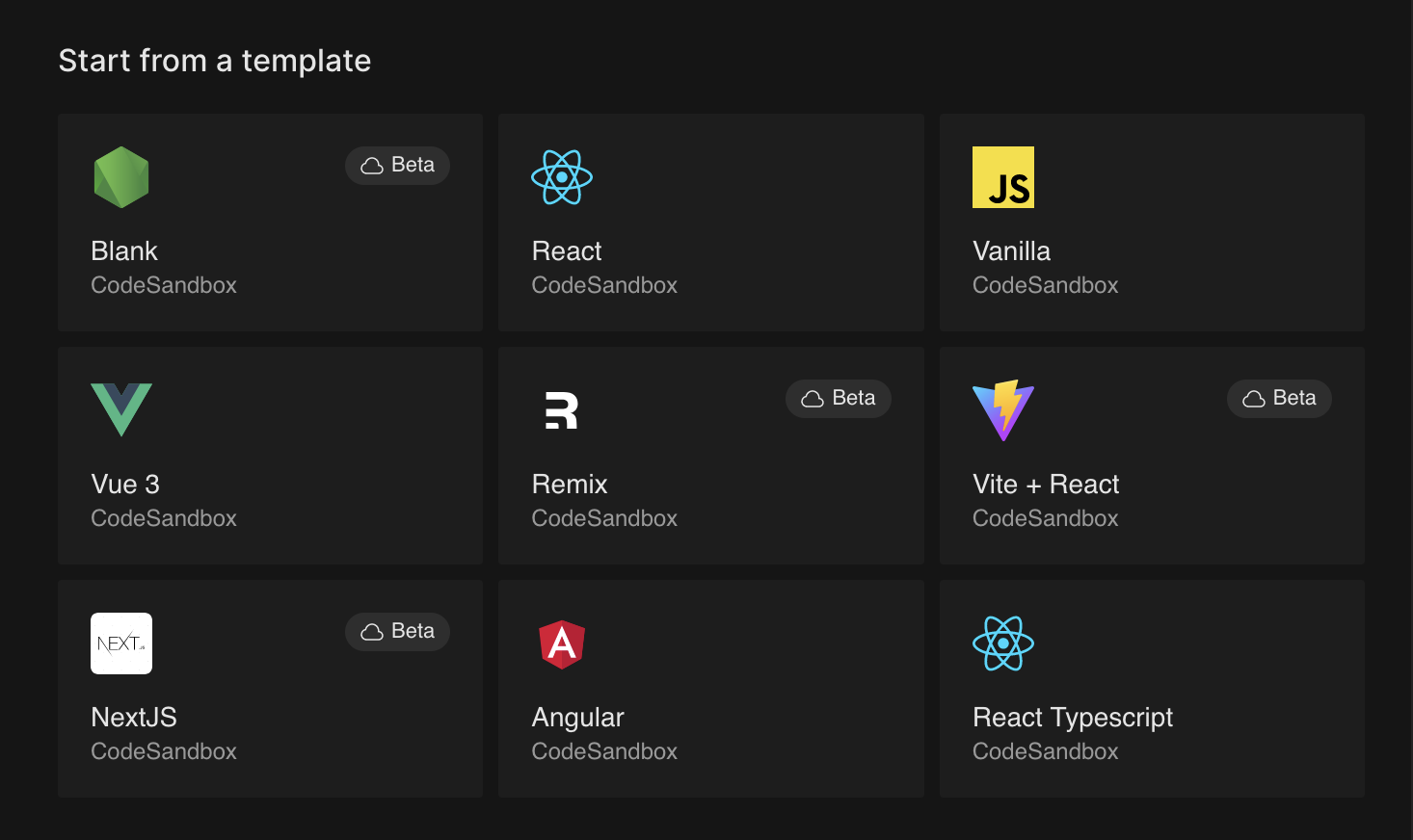Click the Beta cloud badge on NextJS card

(397, 632)
